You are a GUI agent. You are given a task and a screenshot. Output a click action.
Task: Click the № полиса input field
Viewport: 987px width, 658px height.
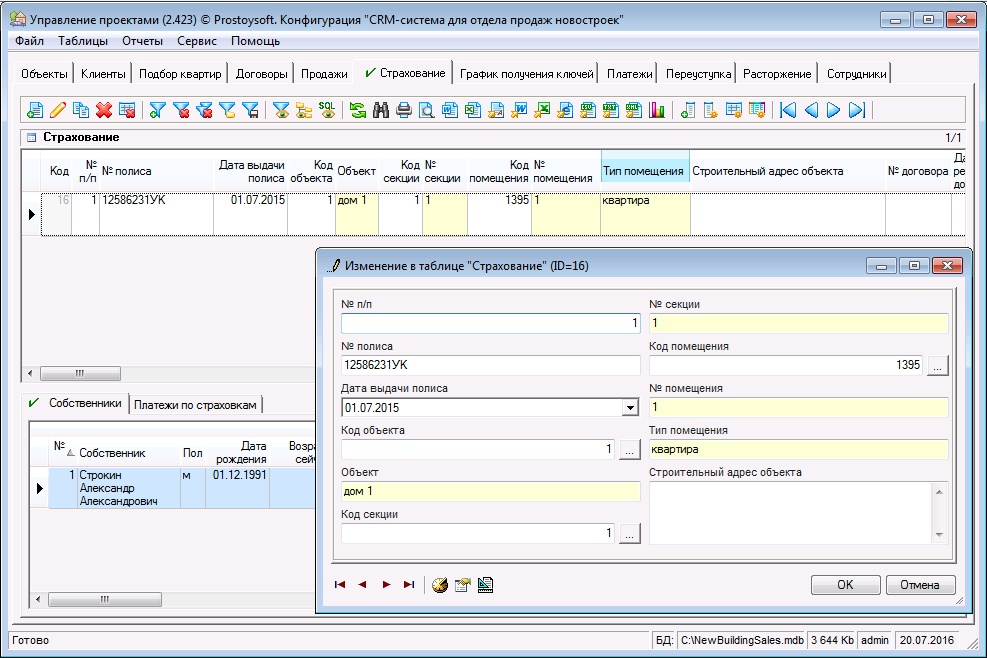(490, 366)
